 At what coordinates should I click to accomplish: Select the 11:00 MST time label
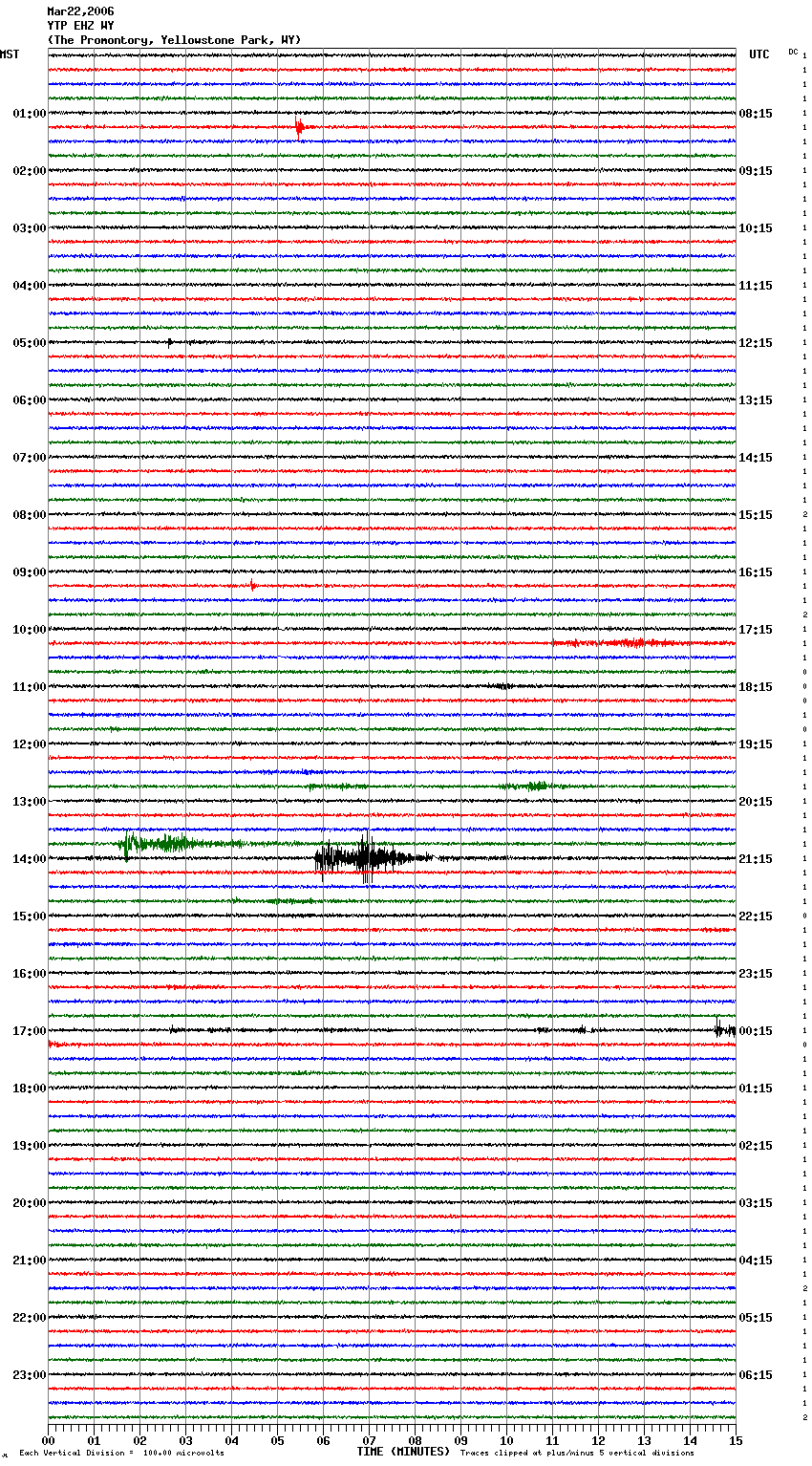(x=30, y=687)
